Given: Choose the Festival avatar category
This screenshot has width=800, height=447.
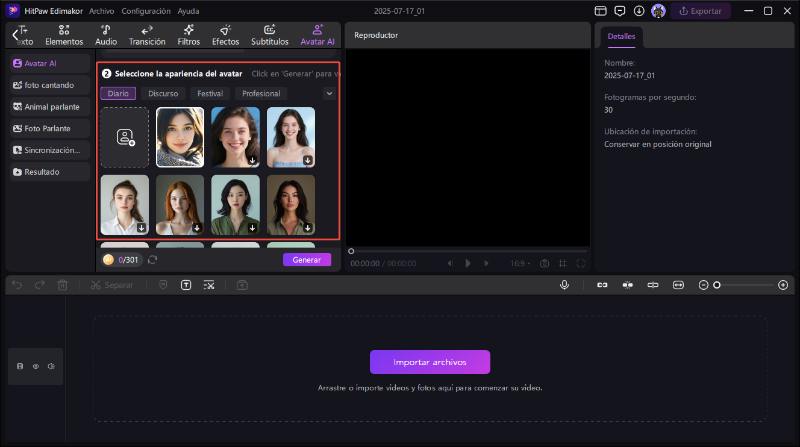Looking at the screenshot, I should [x=210, y=93].
